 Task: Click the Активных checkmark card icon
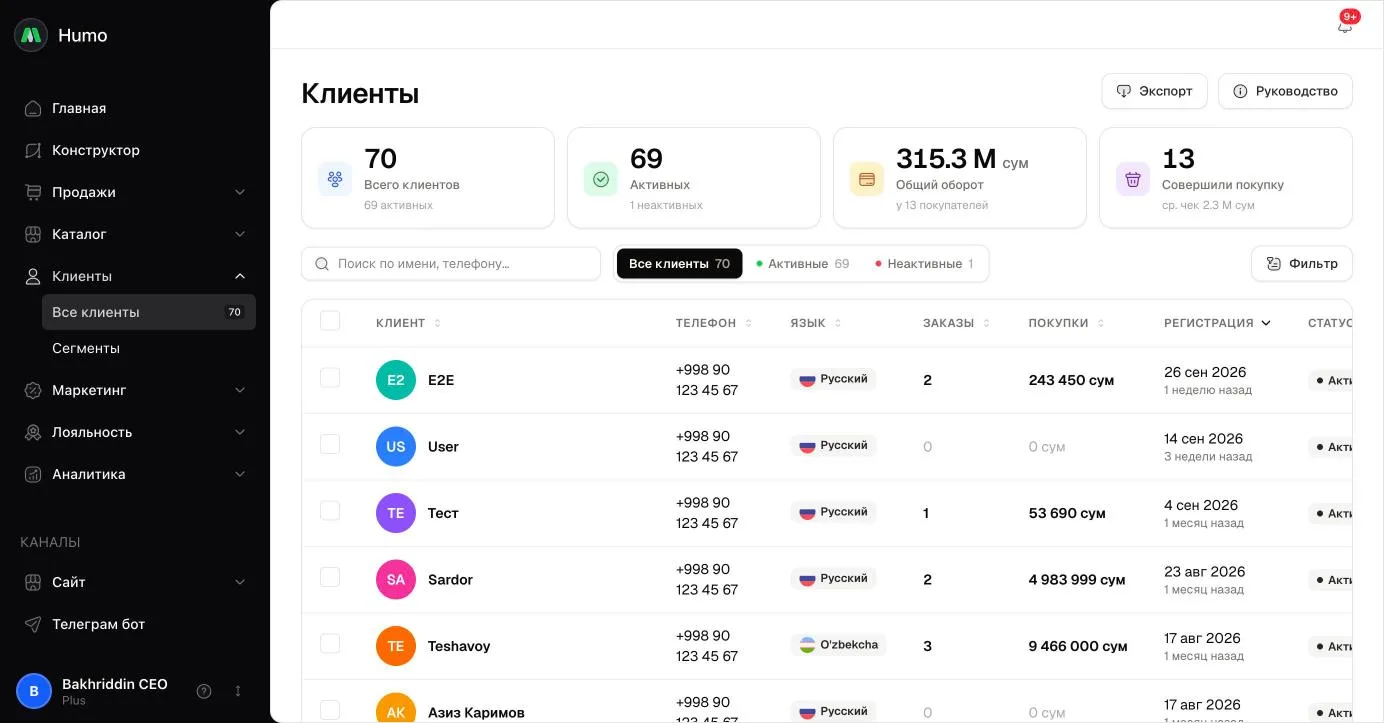[x=601, y=179]
